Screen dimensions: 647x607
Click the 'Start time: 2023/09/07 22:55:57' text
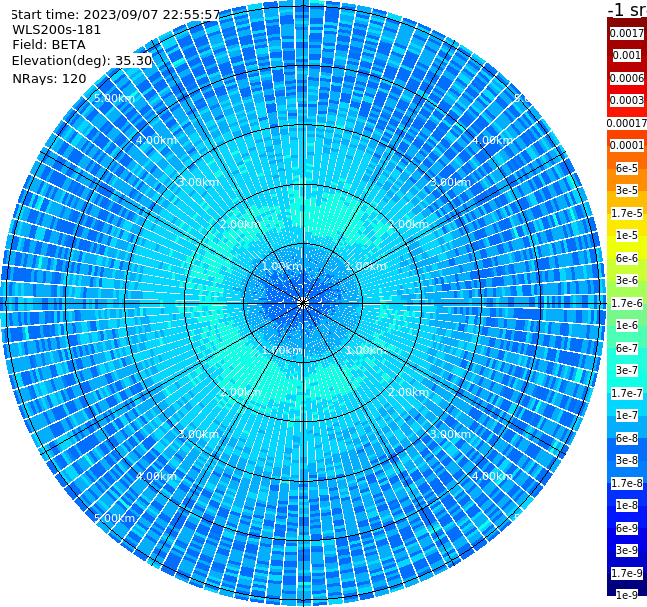(x=115, y=14)
